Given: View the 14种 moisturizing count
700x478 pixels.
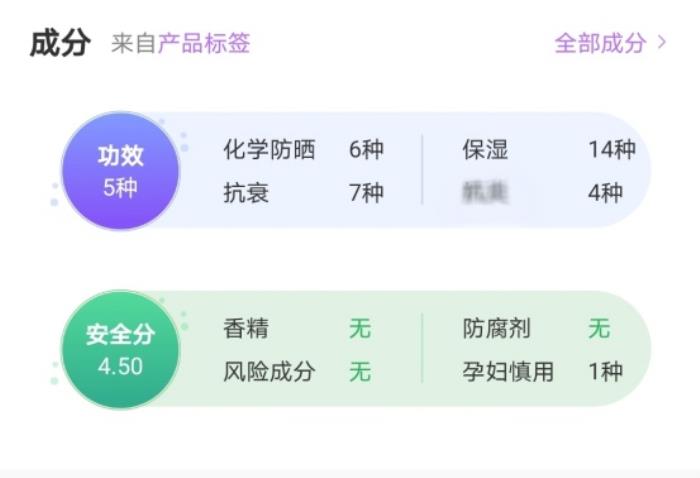Looking at the screenshot, I should point(611,150).
